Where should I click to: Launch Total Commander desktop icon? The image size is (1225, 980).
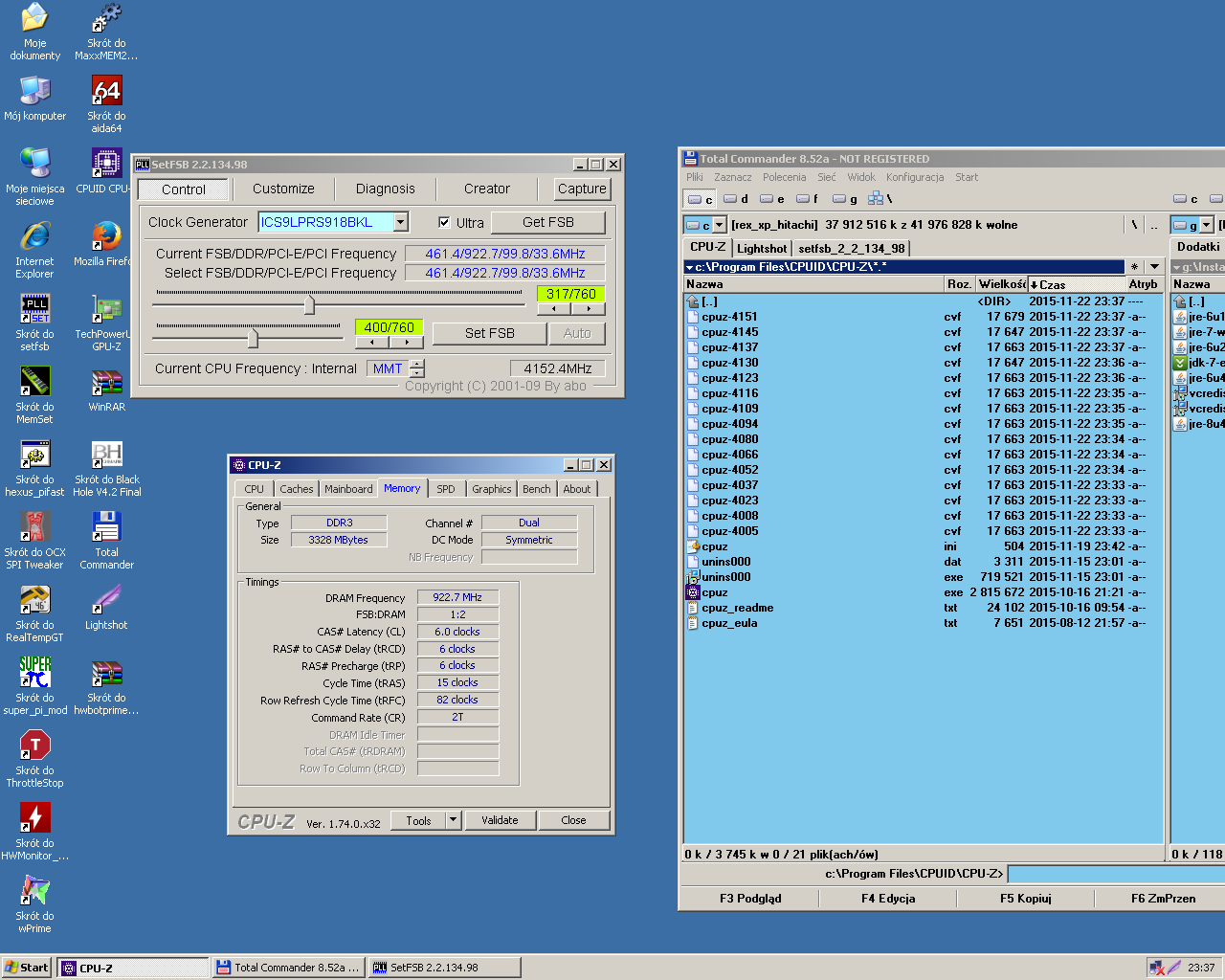(106, 541)
